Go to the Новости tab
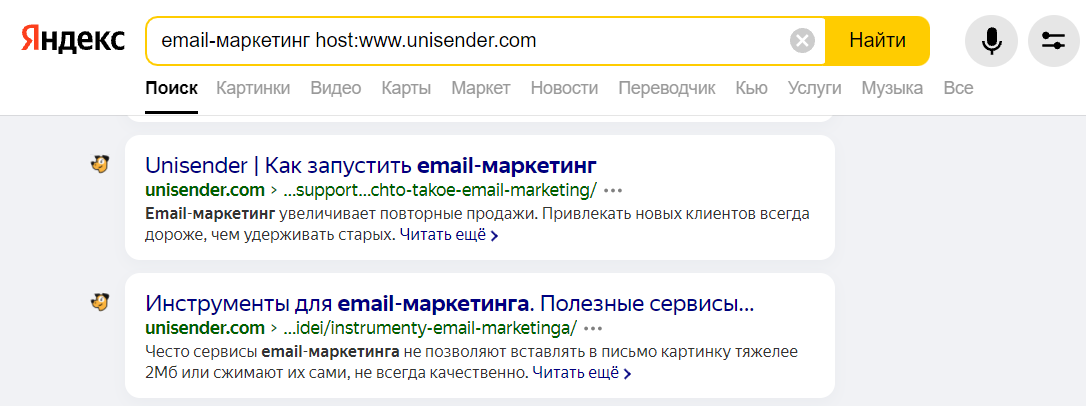Viewport: 1086px width, 406px height. (564, 88)
